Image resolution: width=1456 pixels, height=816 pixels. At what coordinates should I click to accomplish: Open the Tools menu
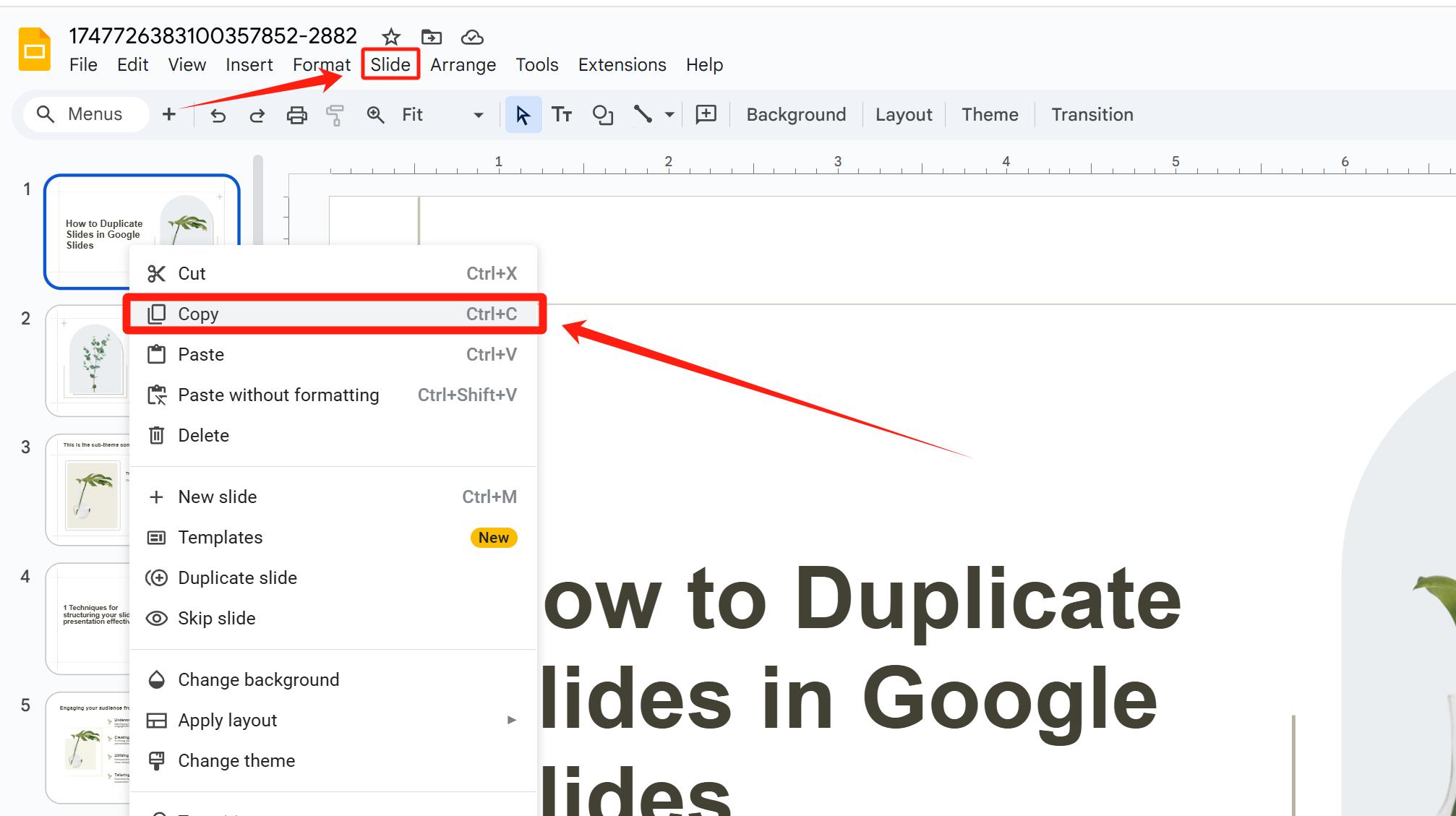[537, 65]
